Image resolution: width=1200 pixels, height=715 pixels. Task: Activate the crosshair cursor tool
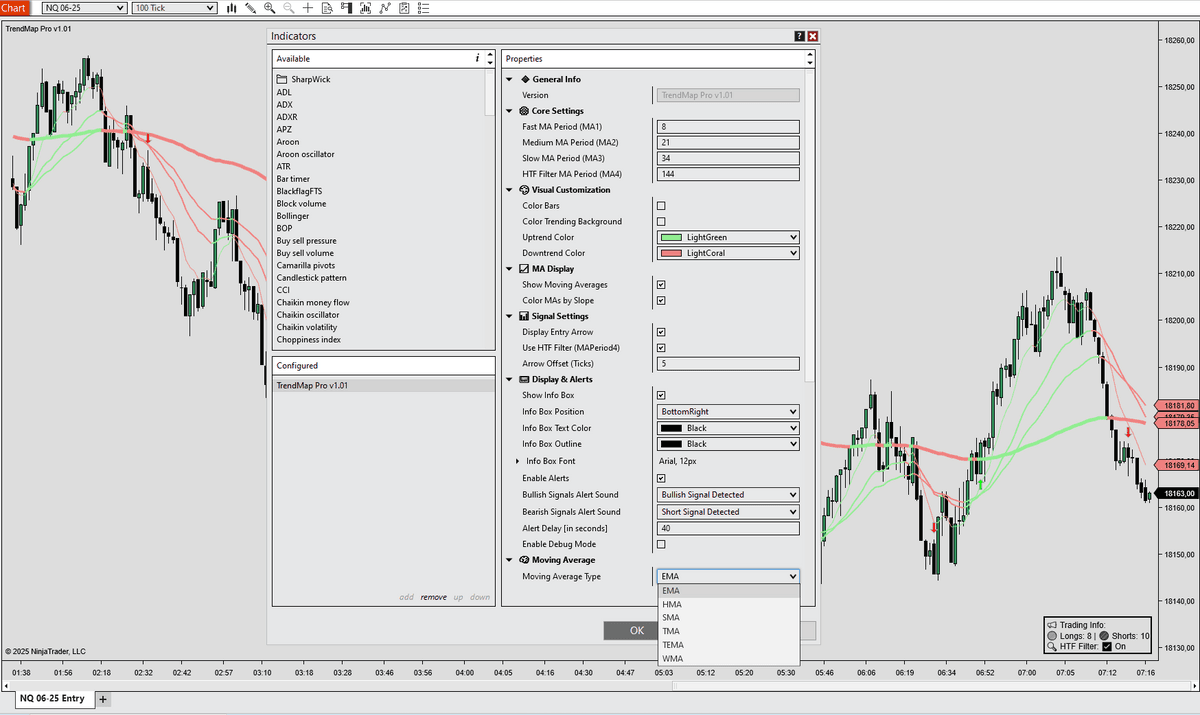tap(308, 8)
